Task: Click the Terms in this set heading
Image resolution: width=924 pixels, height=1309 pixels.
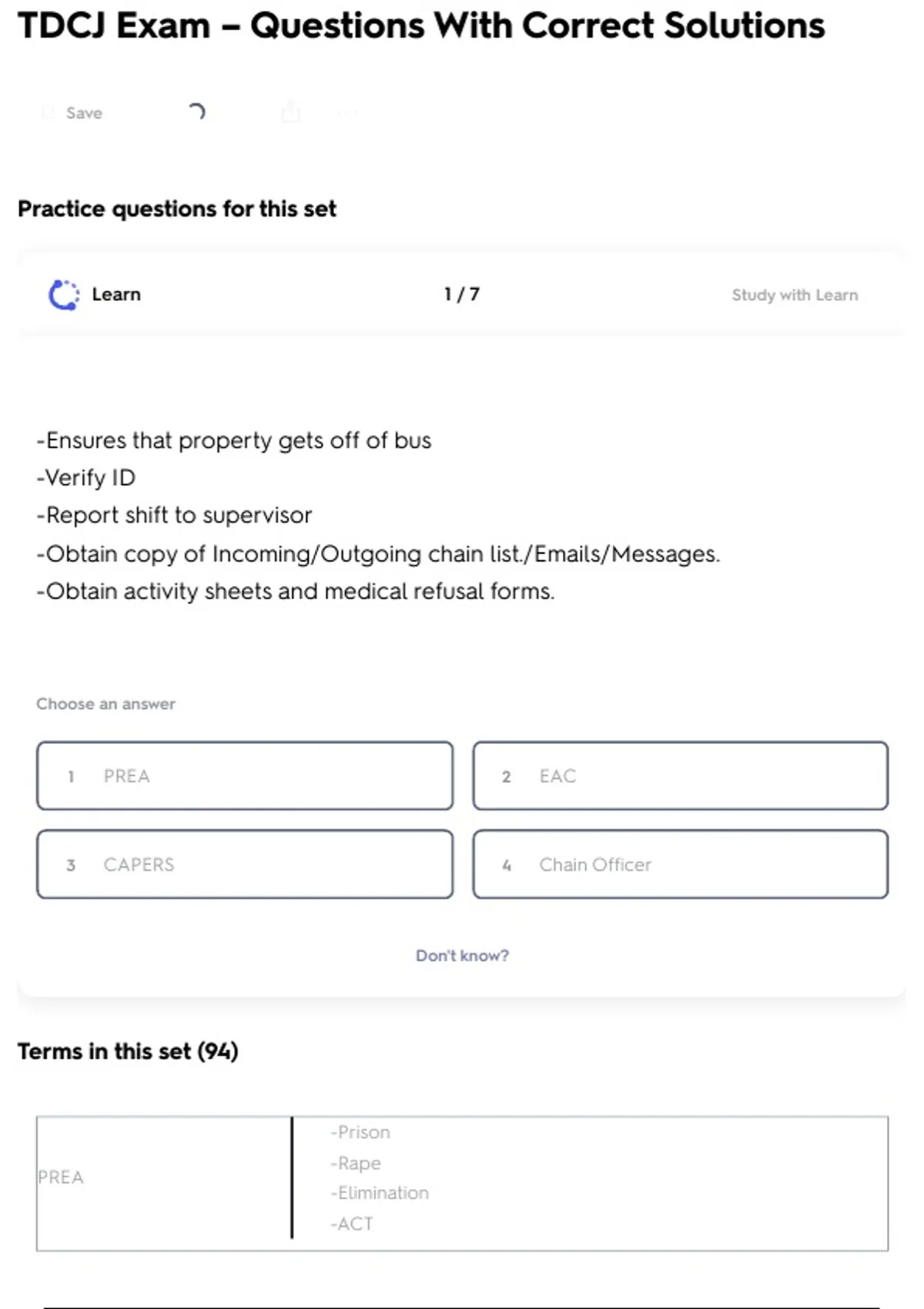Action: tap(128, 1051)
